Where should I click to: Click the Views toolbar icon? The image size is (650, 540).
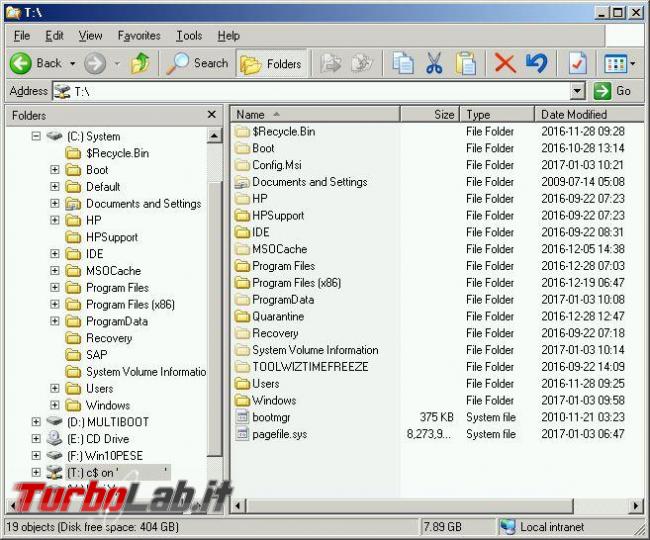point(615,64)
